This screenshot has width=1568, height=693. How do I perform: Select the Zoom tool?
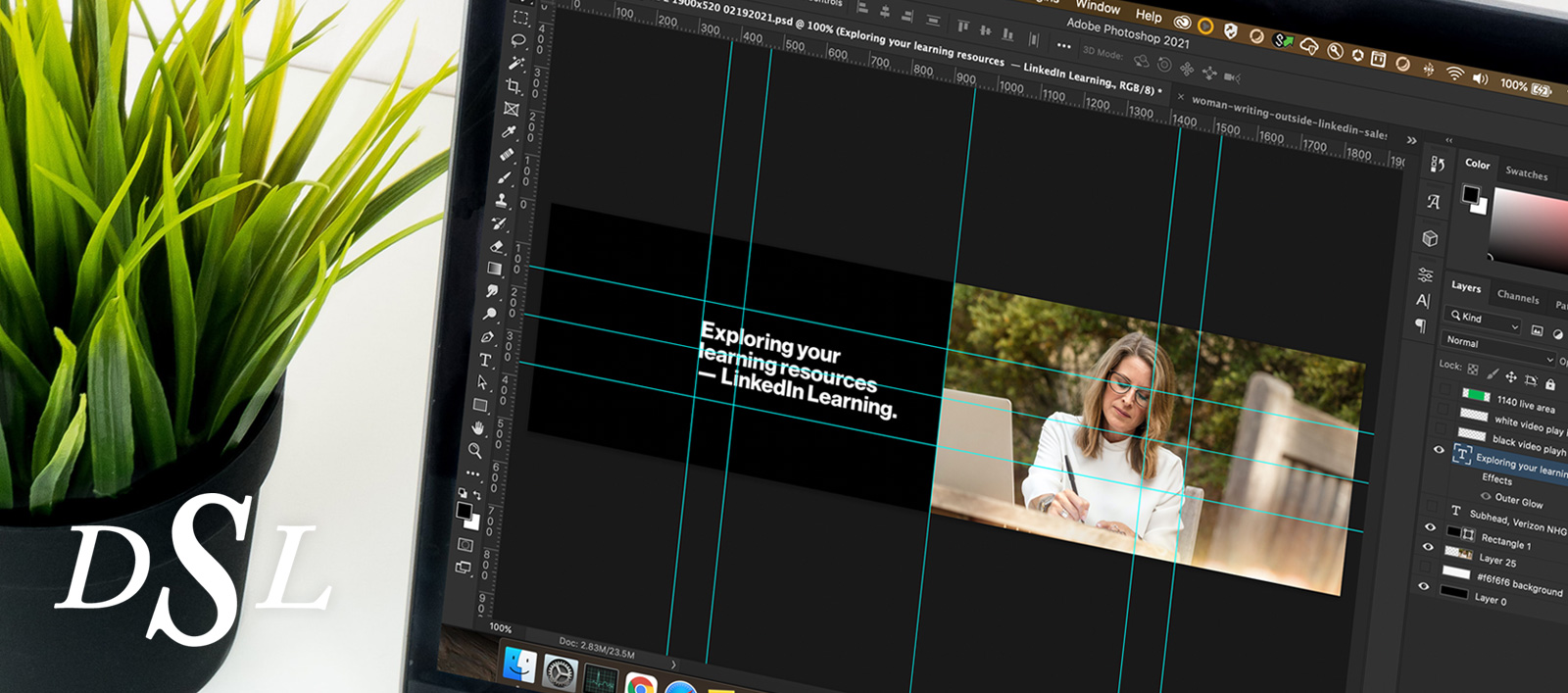pos(474,450)
